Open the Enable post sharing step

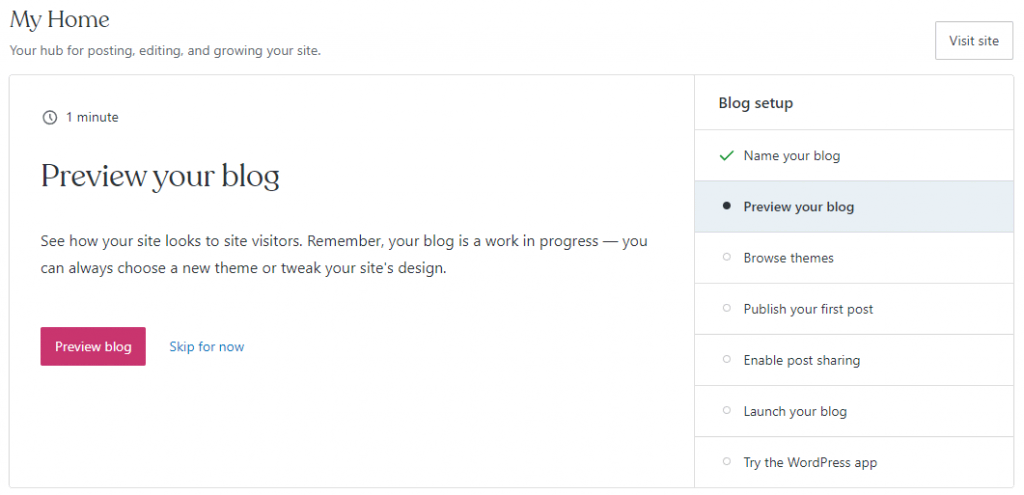tap(802, 360)
